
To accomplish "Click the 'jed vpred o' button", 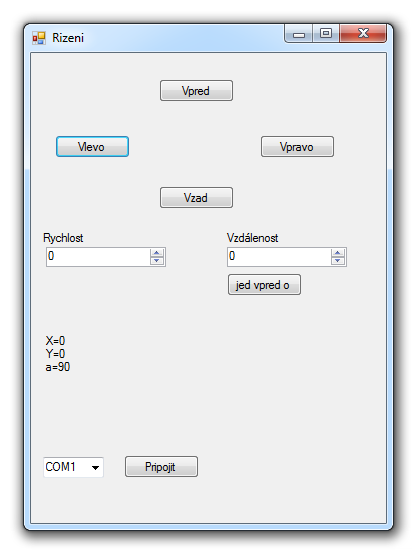I will pos(264,284).
